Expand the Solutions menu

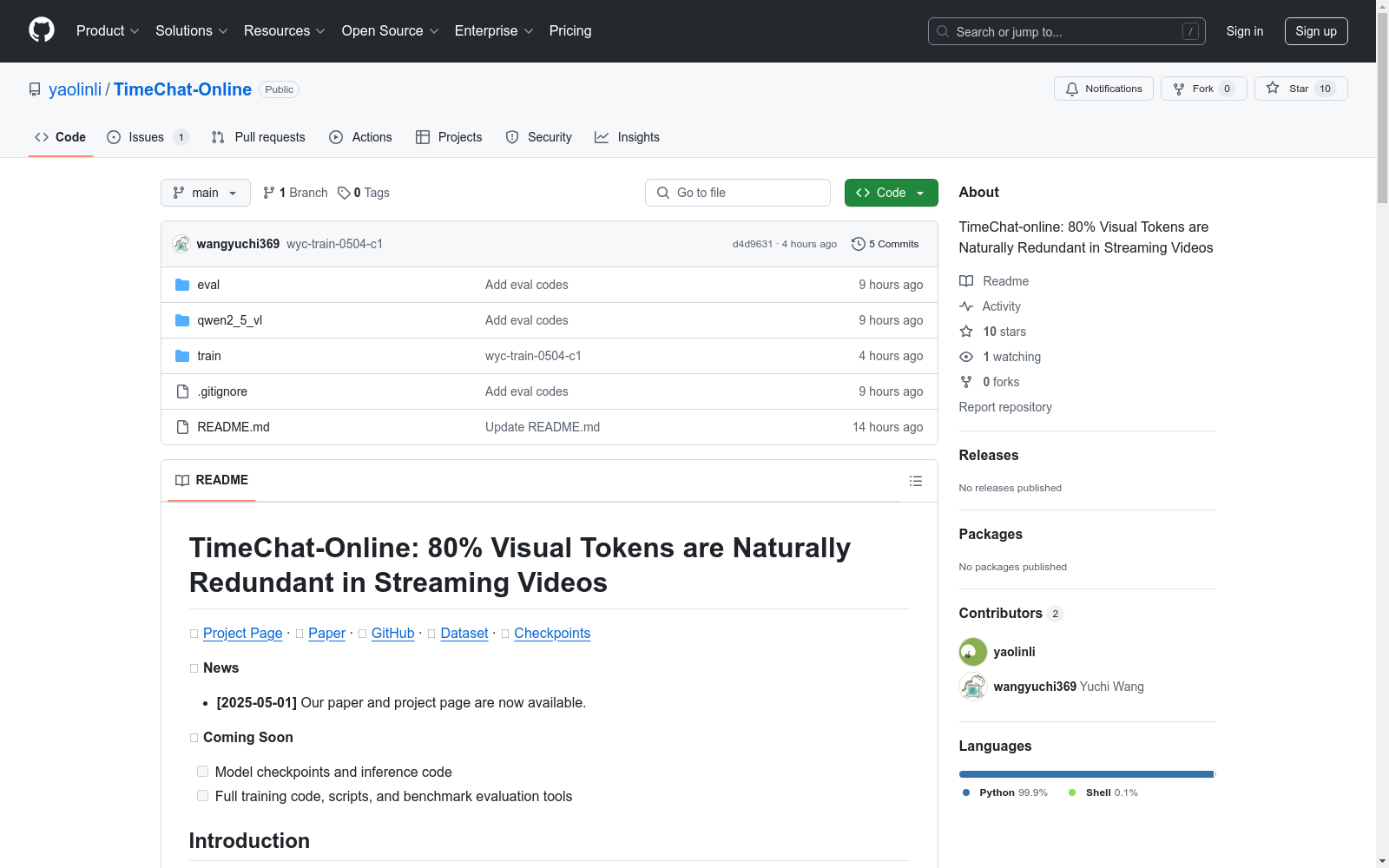[192, 31]
